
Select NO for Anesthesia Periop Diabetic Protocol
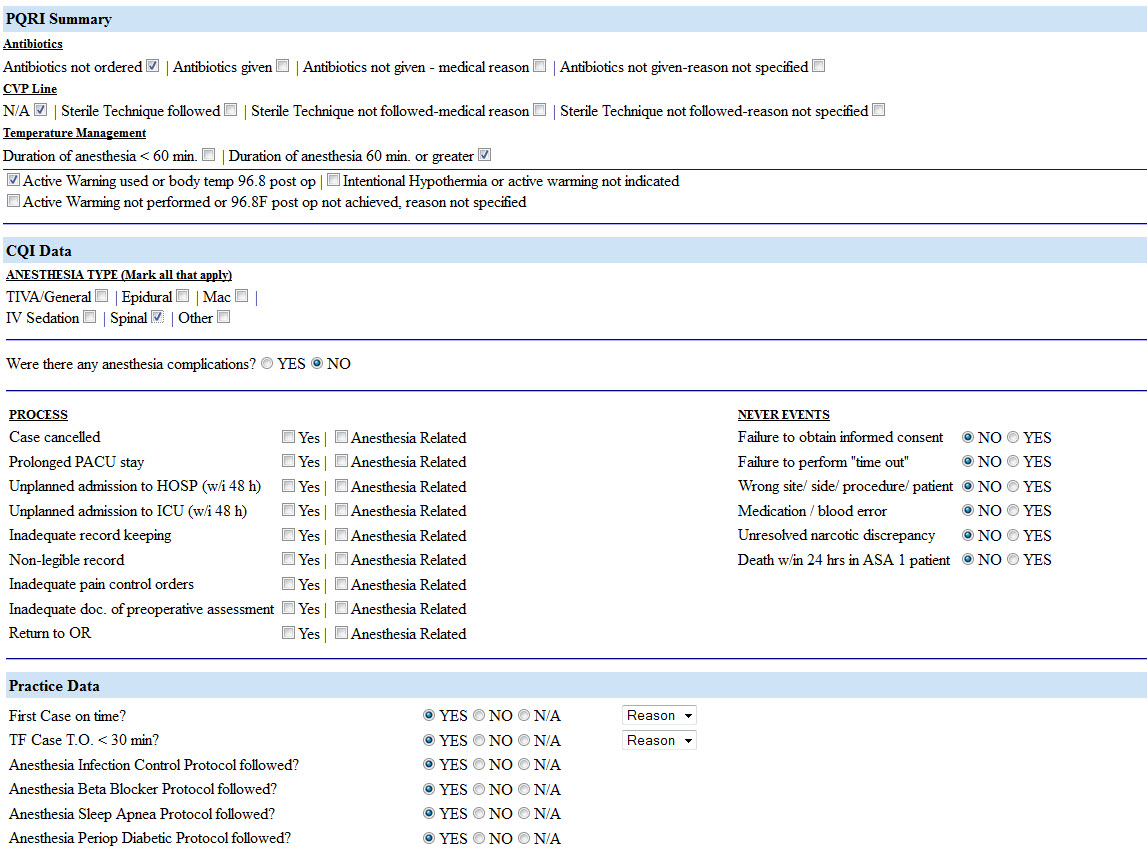click(x=478, y=838)
